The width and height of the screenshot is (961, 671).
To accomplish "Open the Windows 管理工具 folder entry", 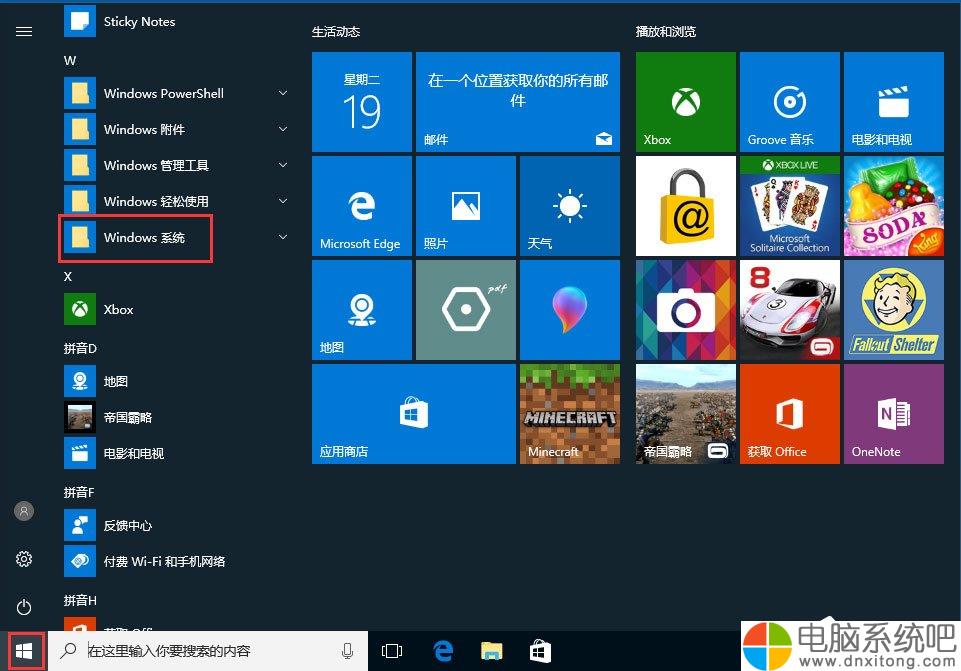I will tap(178, 165).
